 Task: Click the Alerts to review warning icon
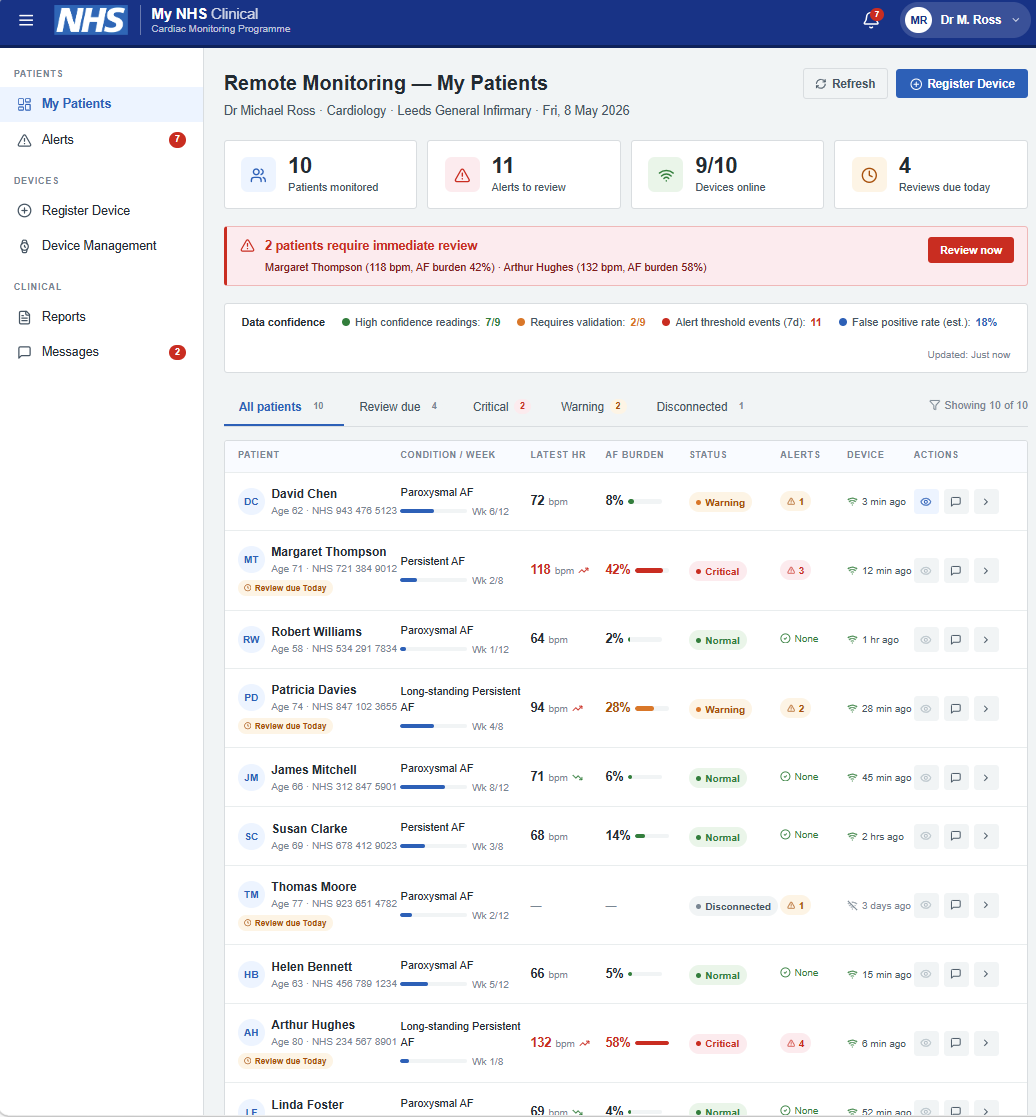pos(462,175)
